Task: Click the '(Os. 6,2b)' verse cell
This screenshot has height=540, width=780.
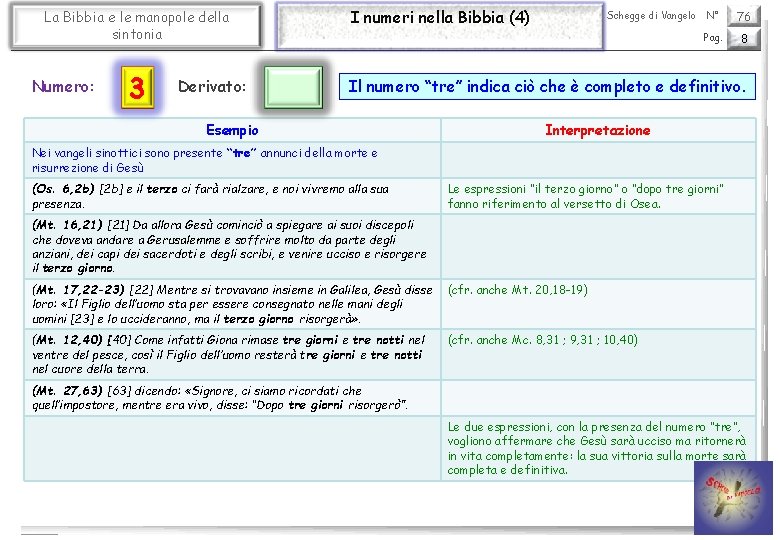Action: [232, 196]
